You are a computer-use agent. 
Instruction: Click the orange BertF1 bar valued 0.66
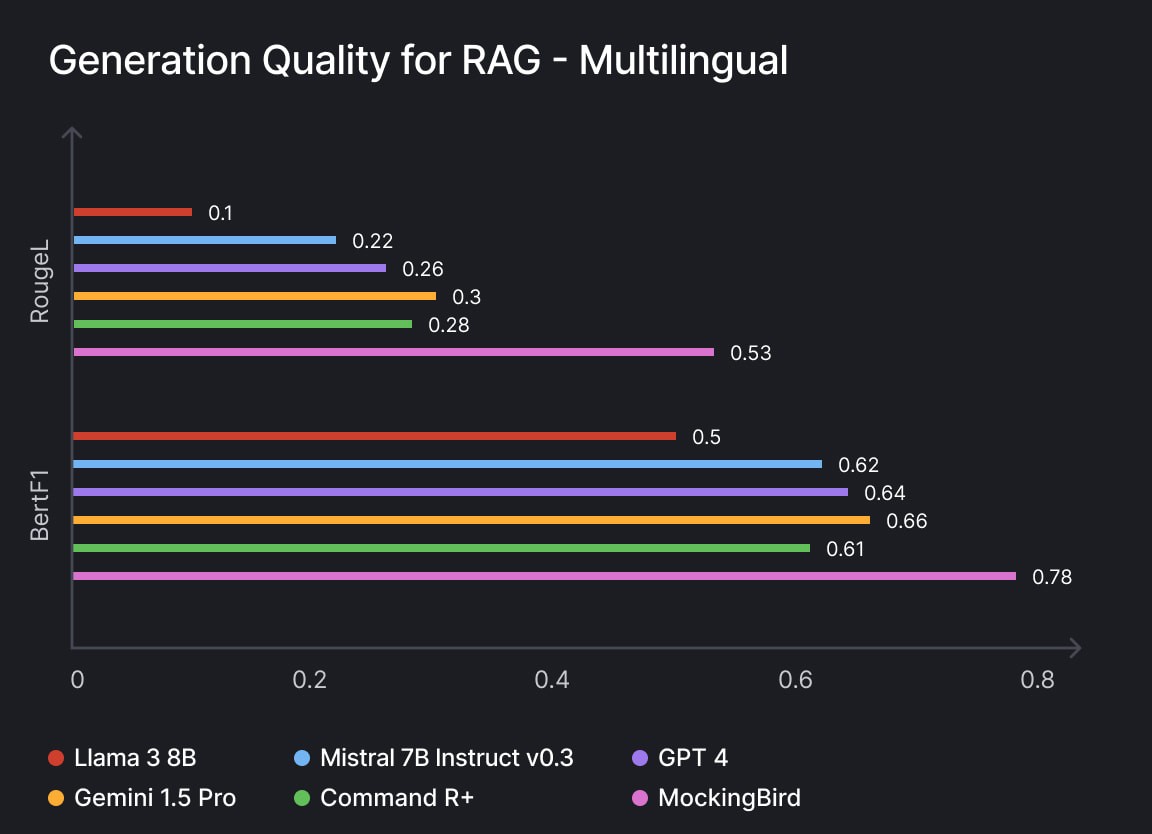tap(472, 520)
